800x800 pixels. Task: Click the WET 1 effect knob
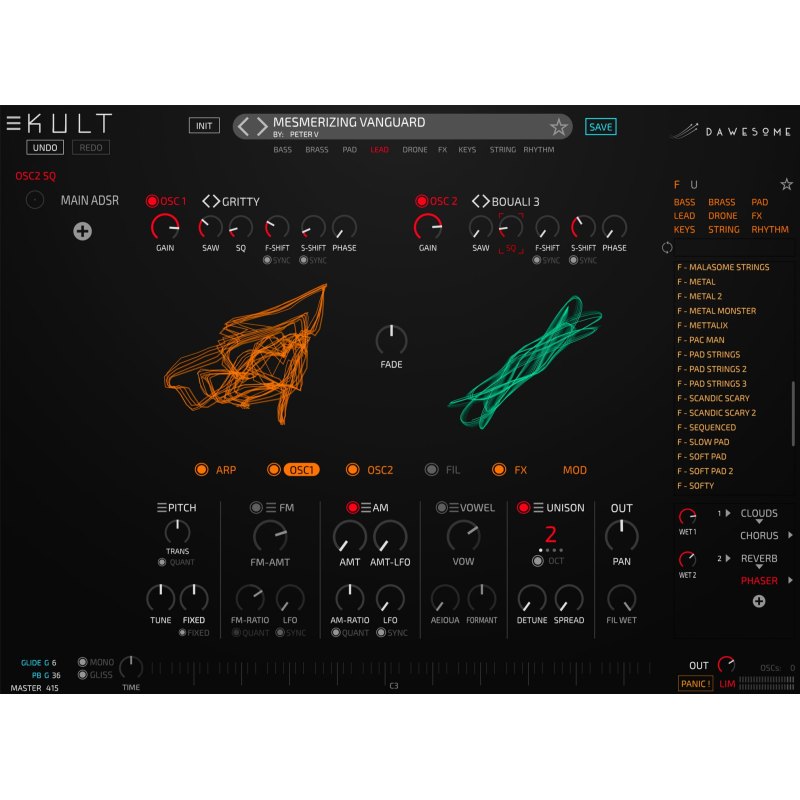(687, 517)
